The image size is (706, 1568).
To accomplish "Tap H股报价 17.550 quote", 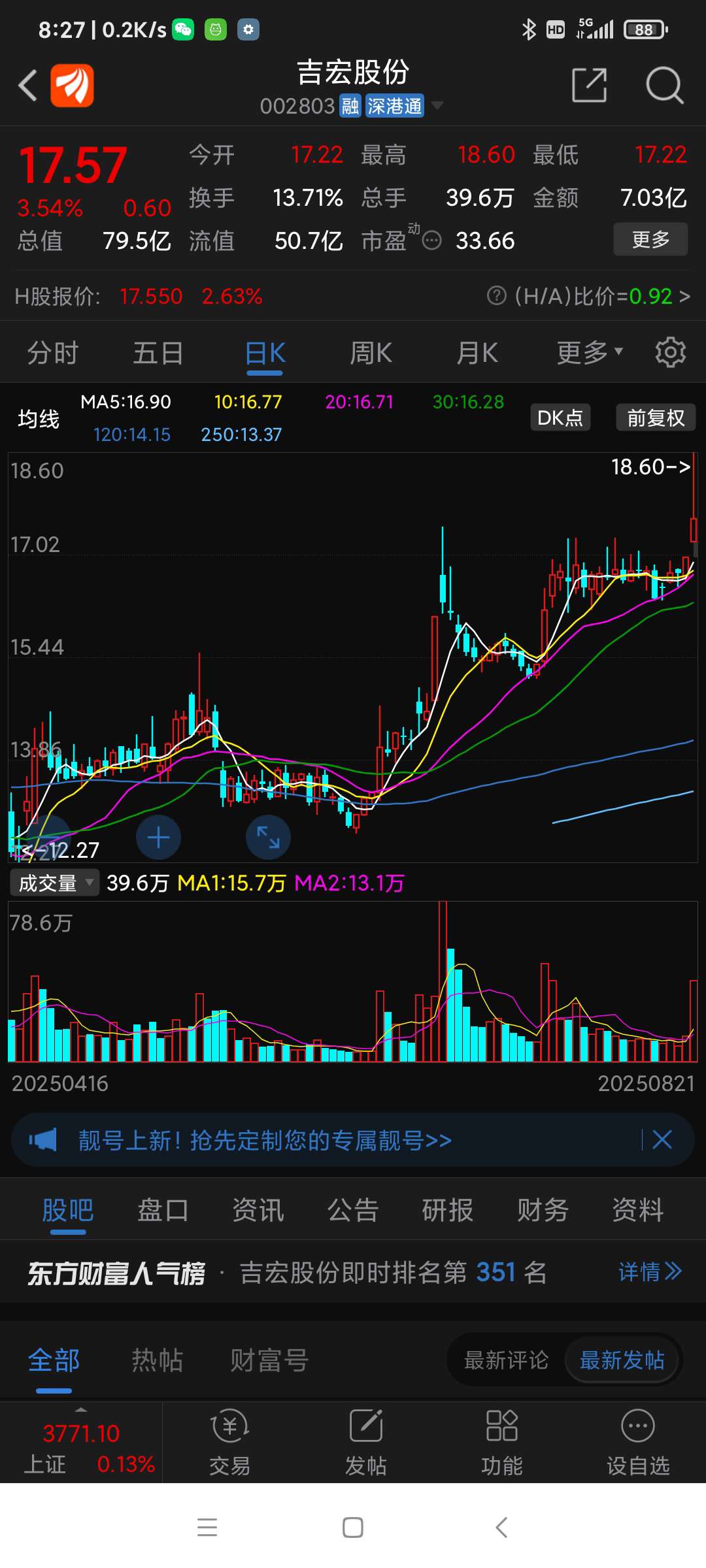I will click(x=151, y=297).
